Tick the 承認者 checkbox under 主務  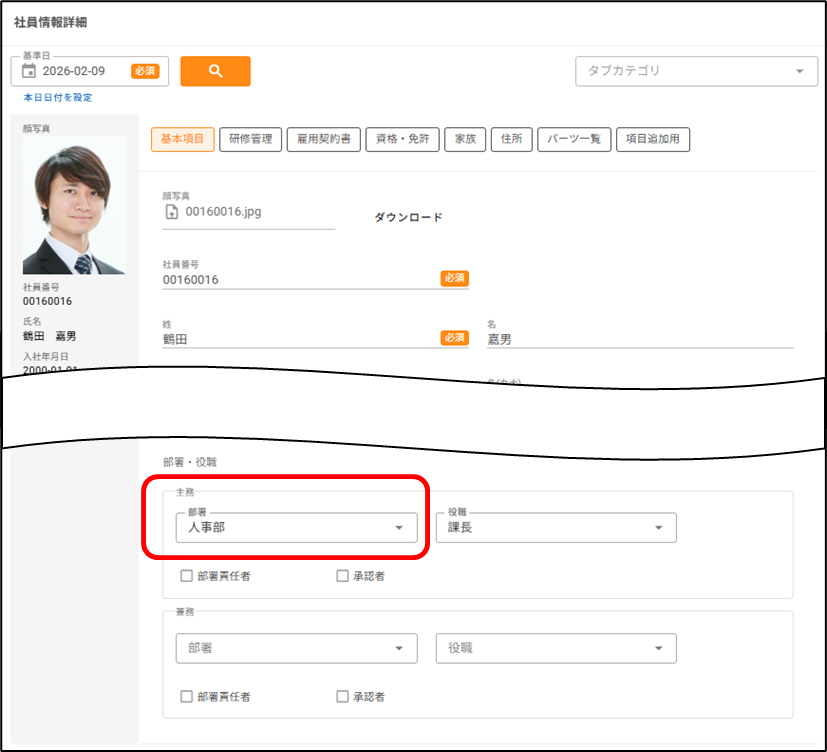[342, 576]
